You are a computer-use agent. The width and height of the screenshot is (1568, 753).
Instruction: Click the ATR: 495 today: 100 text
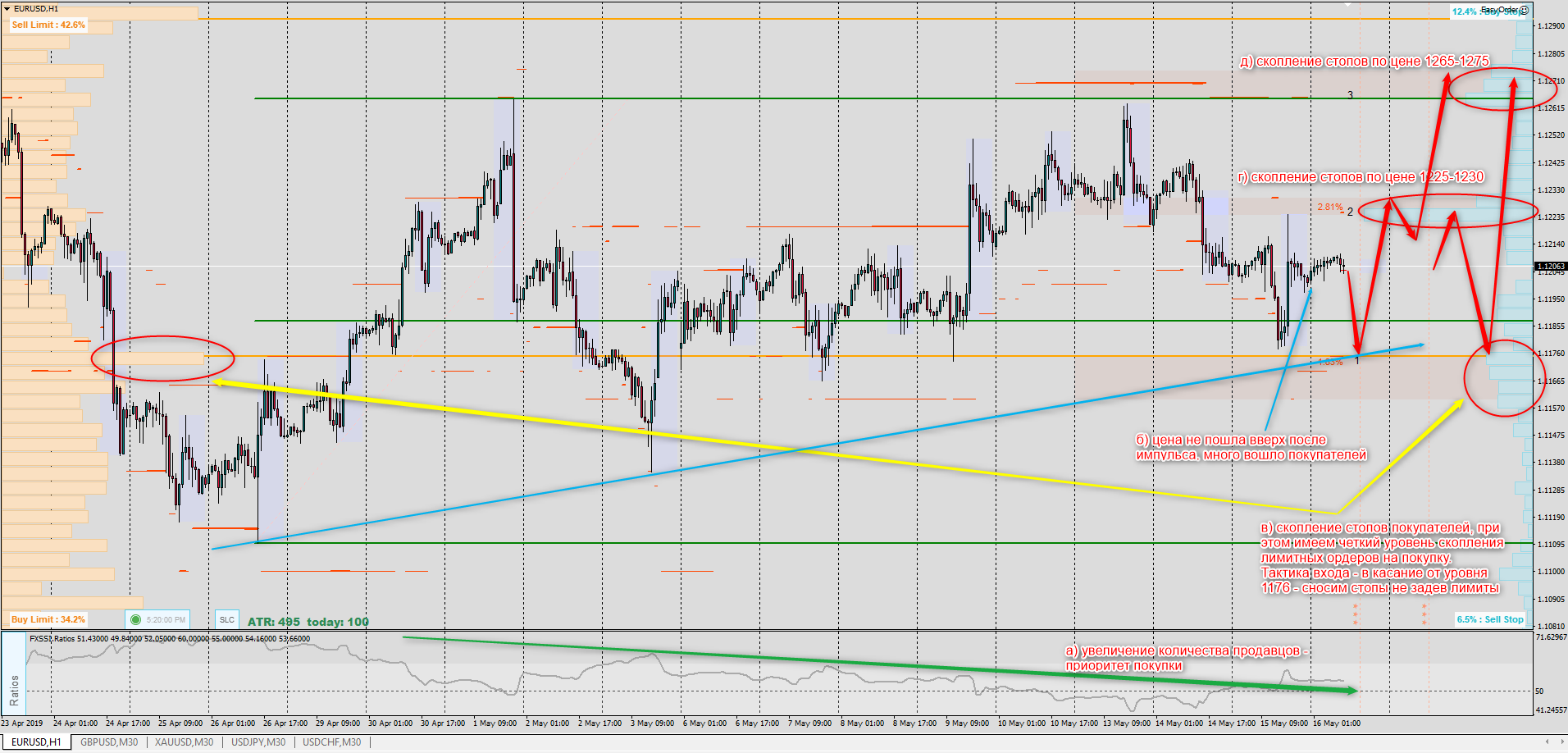pos(308,622)
